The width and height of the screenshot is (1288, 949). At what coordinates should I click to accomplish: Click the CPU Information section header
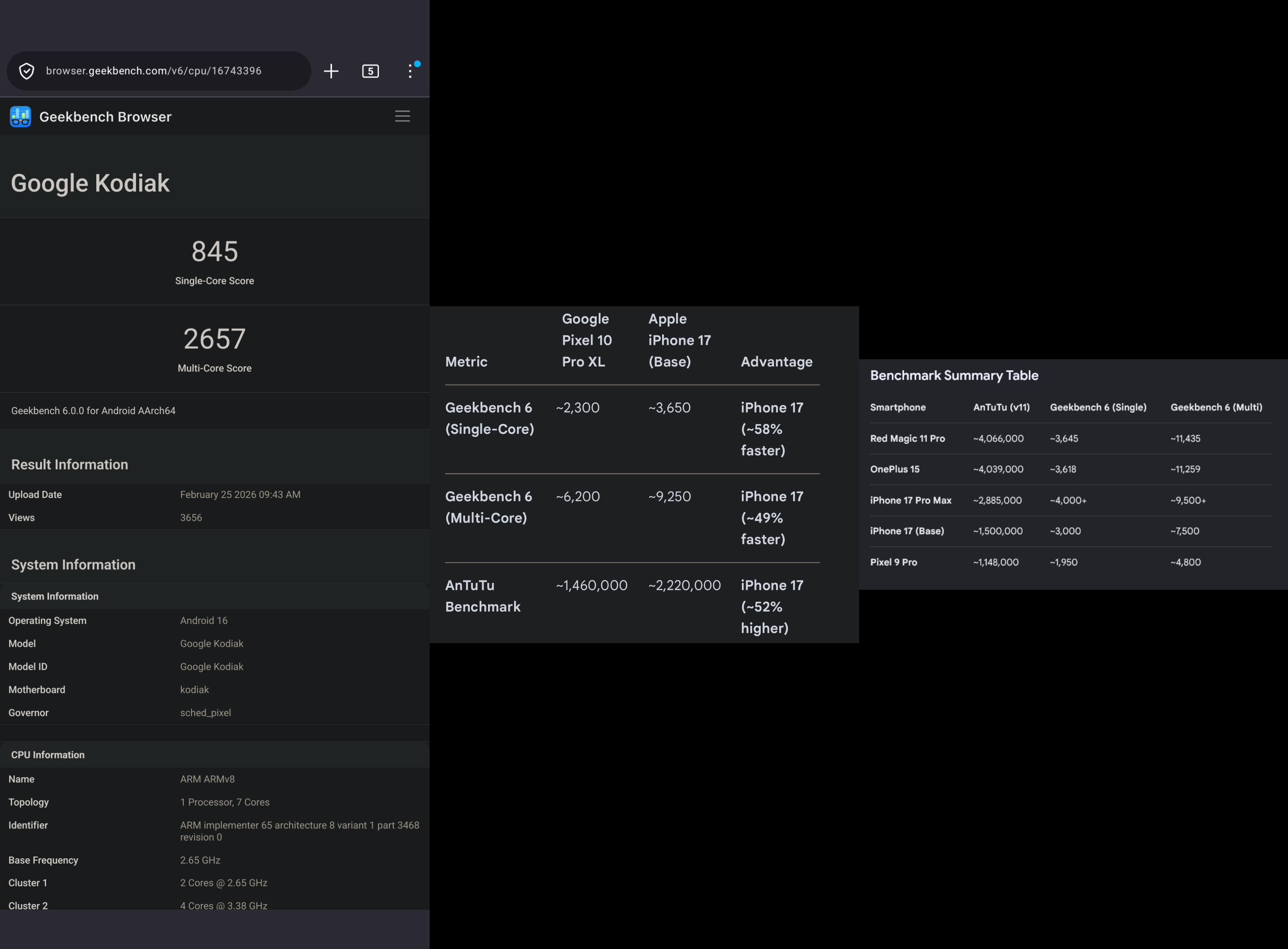click(48, 755)
